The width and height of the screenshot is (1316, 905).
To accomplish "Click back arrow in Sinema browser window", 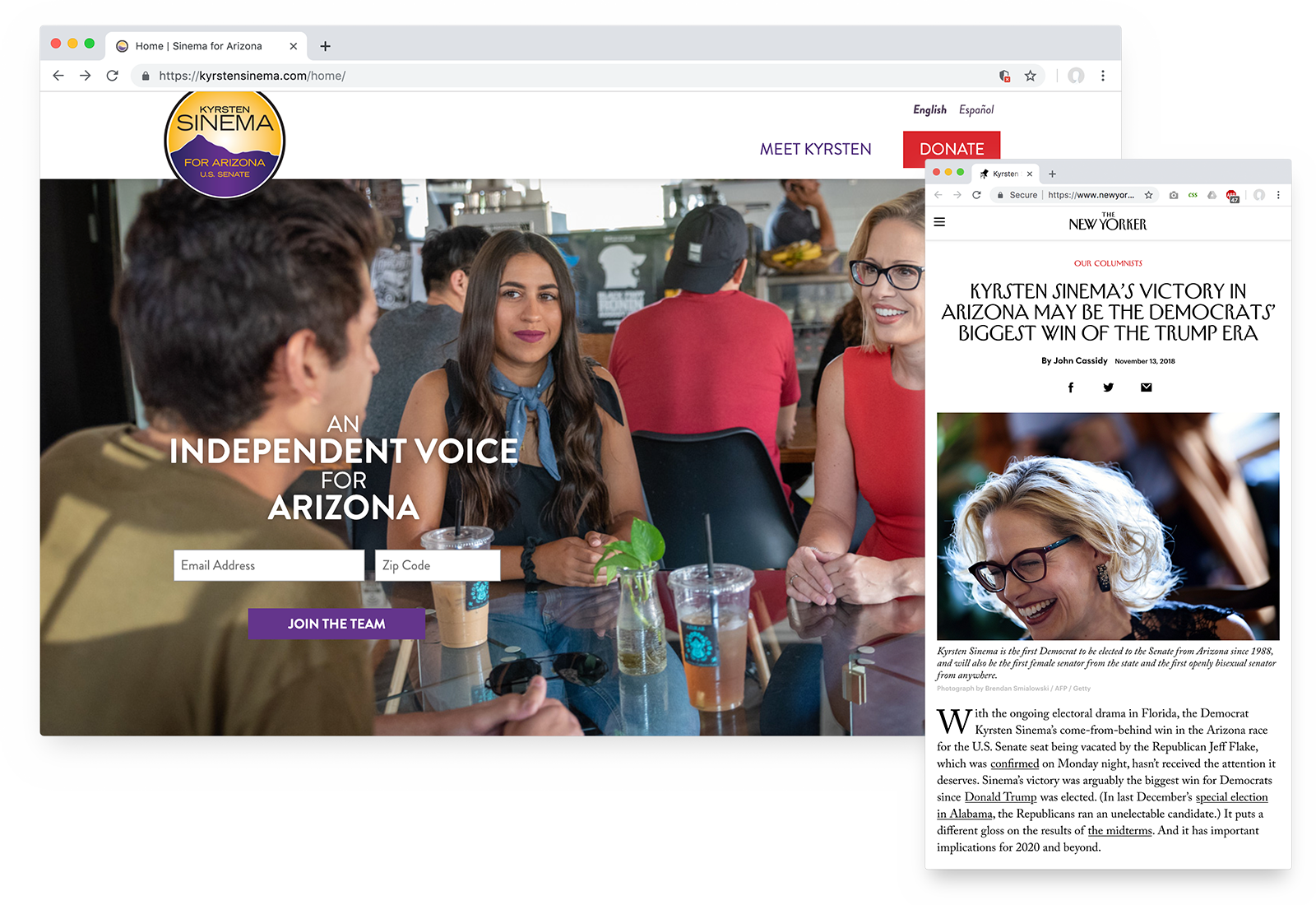I will tap(58, 76).
